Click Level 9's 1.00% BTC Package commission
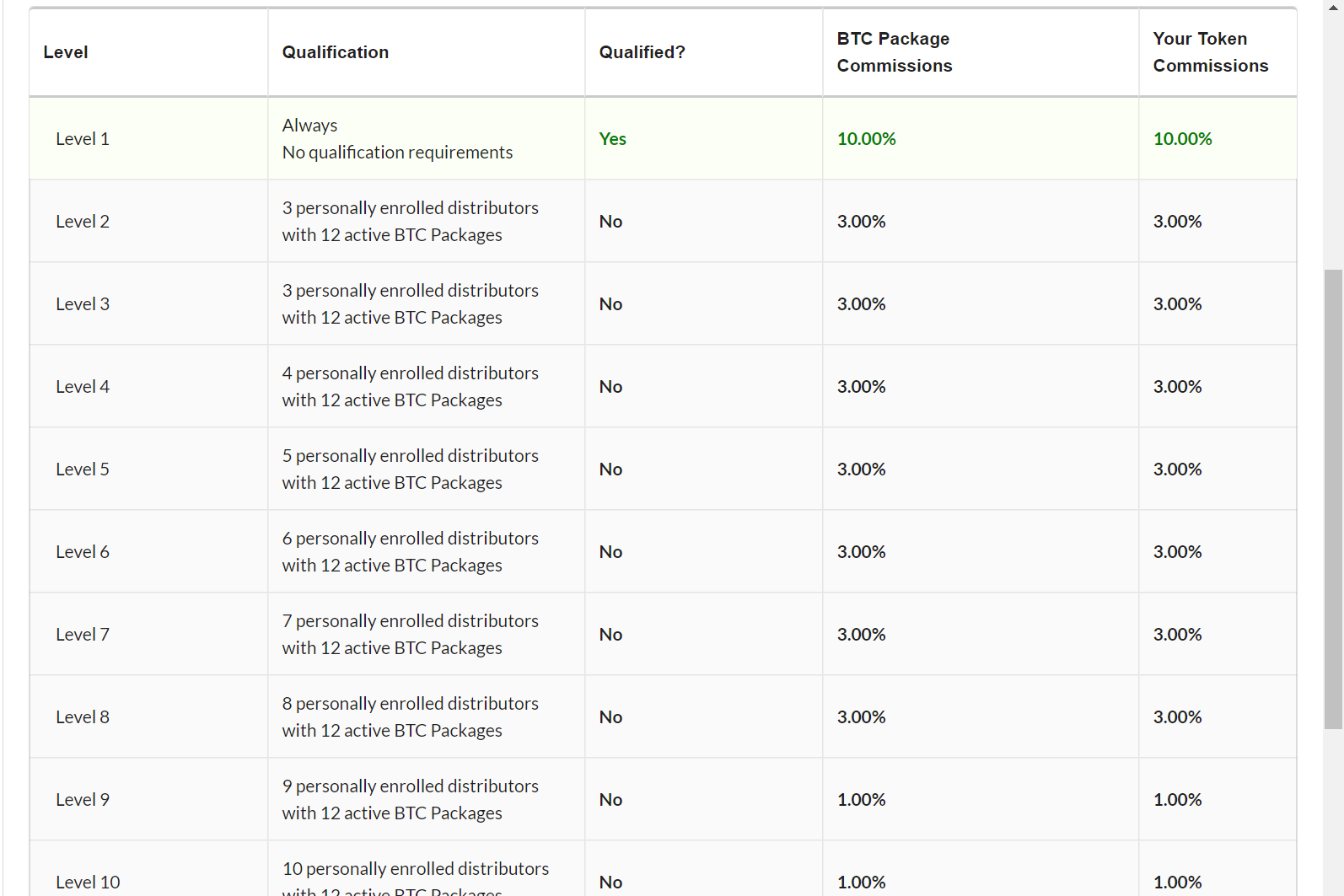This screenshot has height=896, width=1344. [861, 800]
